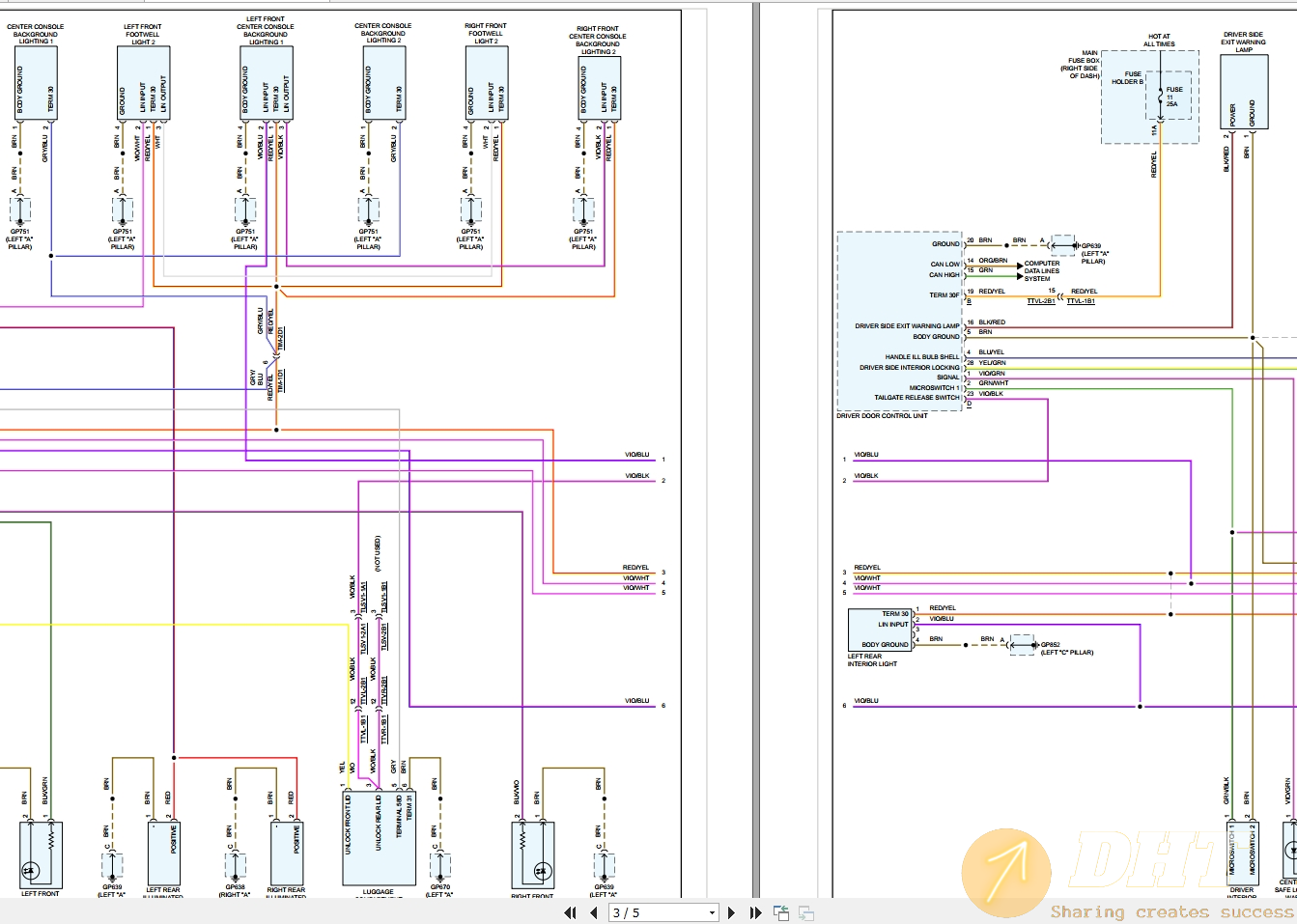Select the 'TTVL-1B1' connector label beside RED/YEL
The width and height of the screenshot is (1297, 924).
[x=1081, y=301]
